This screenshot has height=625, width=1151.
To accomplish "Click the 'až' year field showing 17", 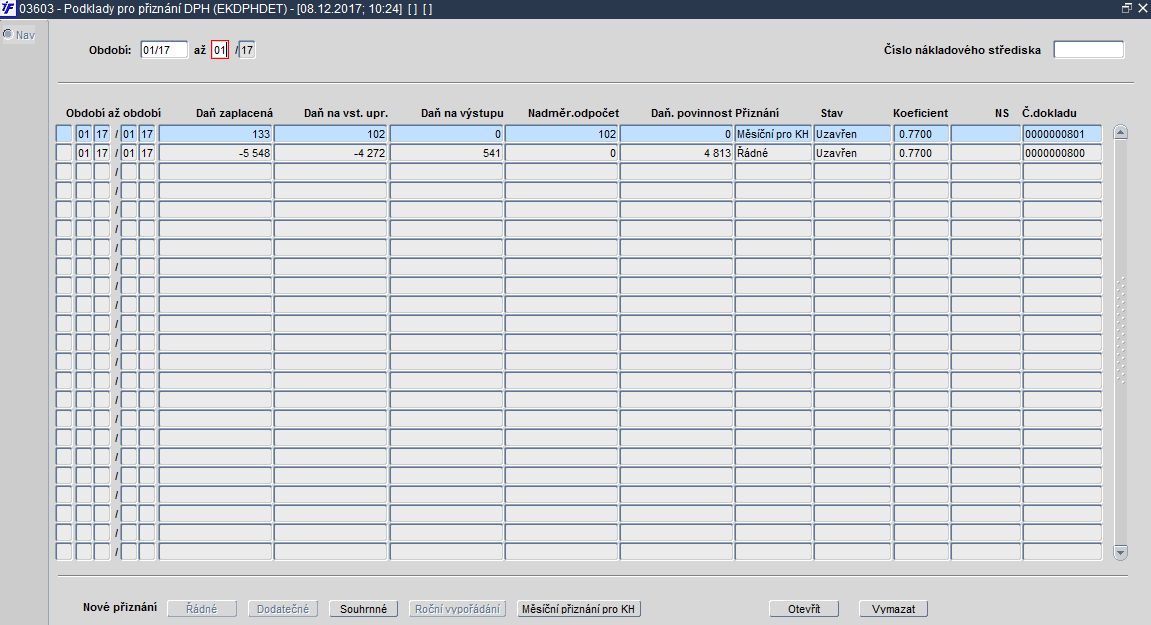I will click(247, 50).
